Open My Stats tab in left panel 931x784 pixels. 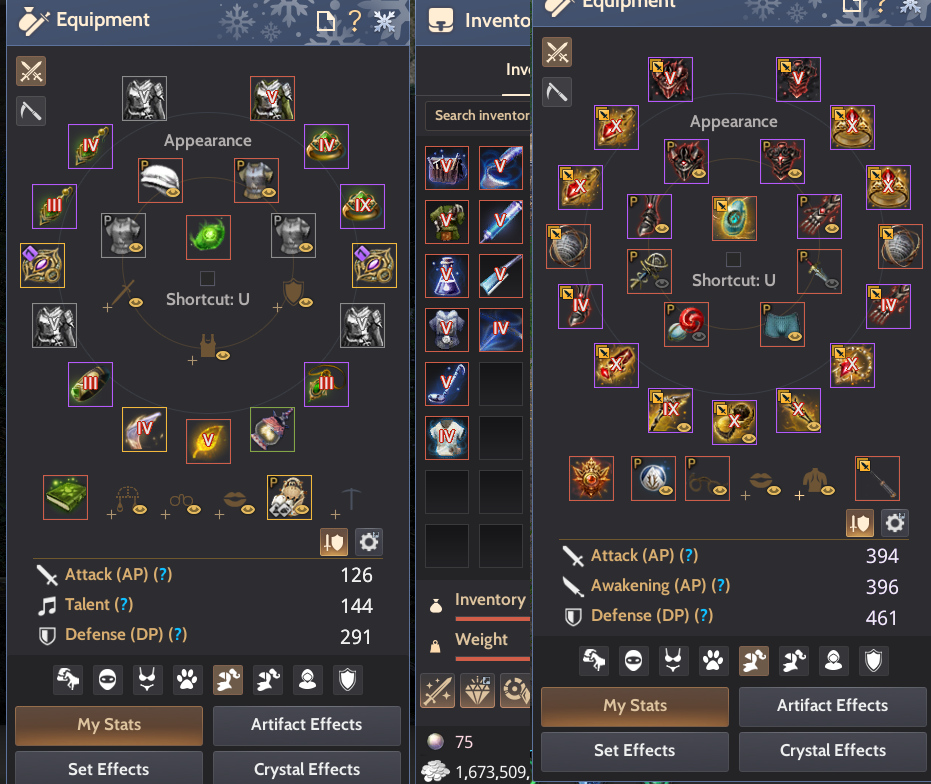[x=109, y=725]
